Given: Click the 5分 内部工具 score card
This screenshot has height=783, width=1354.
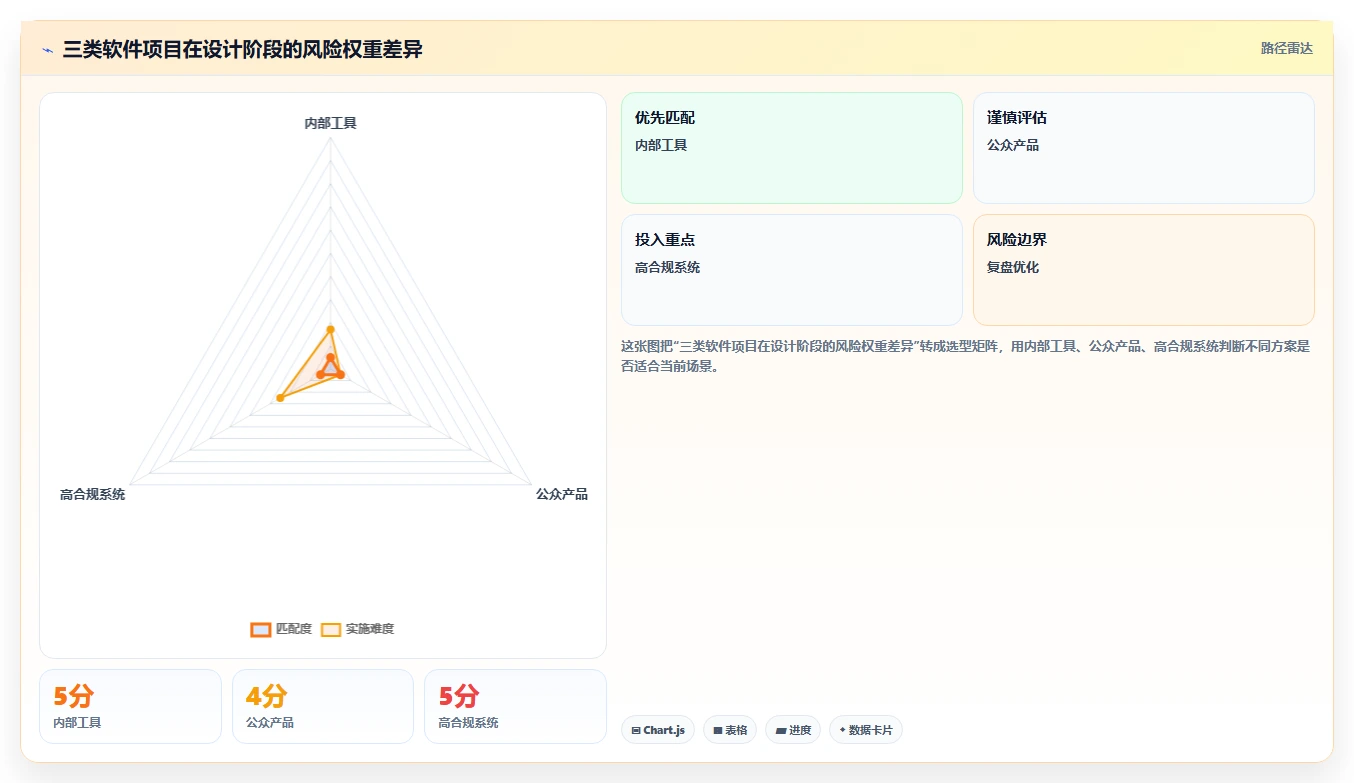Looking at the screenshot, I should tap(130, 706).
